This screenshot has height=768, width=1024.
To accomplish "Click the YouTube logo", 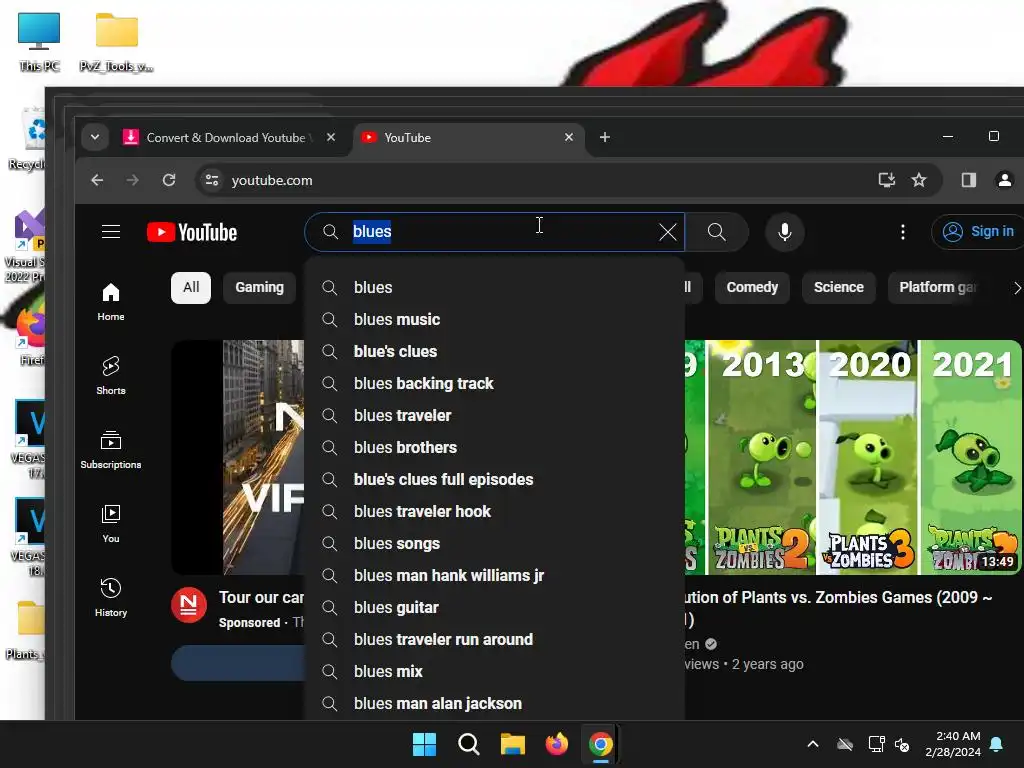I will (192, 232).
